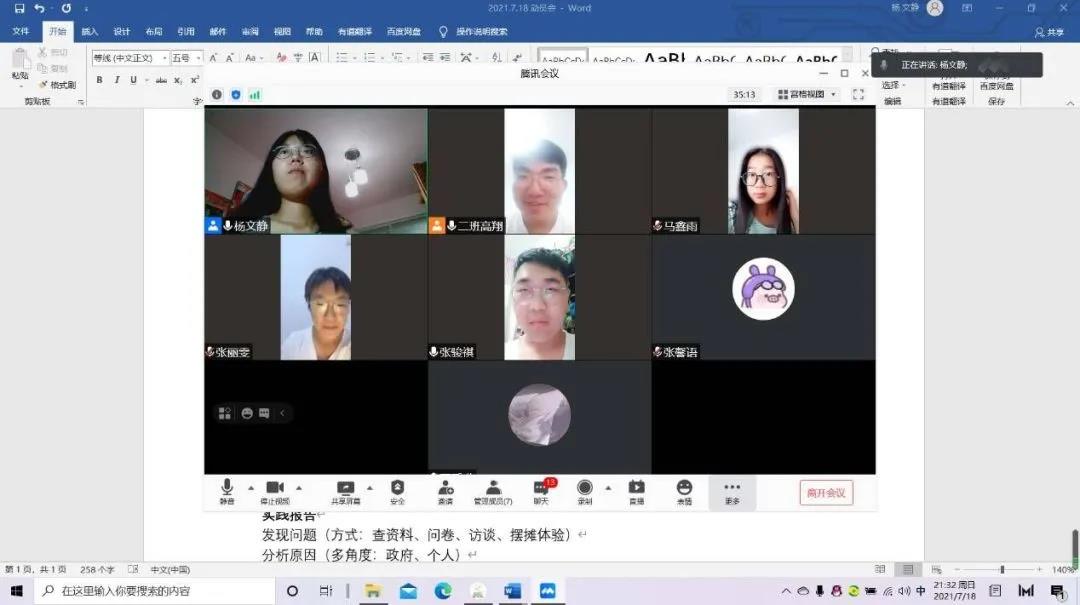Mute the microphone in Tencent Meeting

[227, 490]
